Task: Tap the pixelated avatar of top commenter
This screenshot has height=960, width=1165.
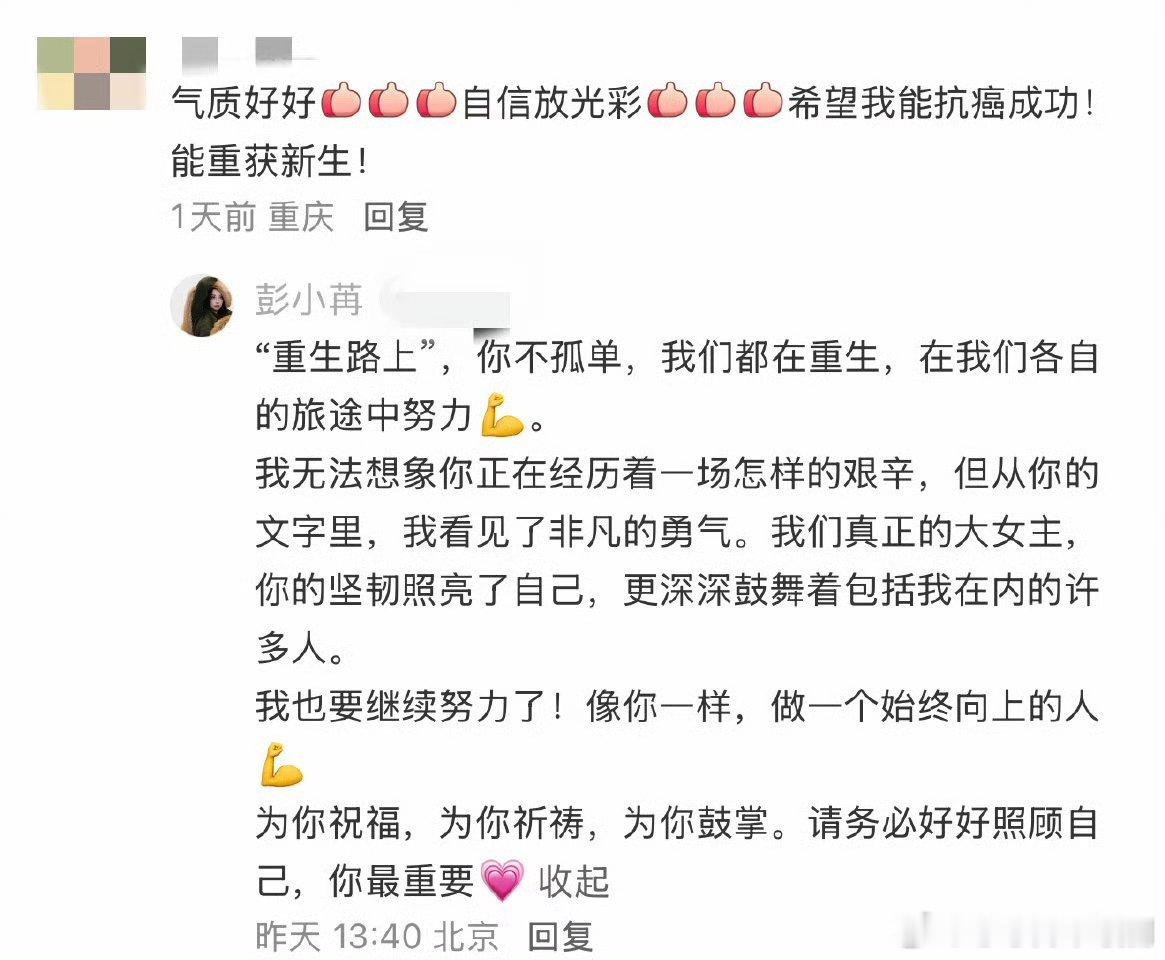Action: tap(91, 73)
